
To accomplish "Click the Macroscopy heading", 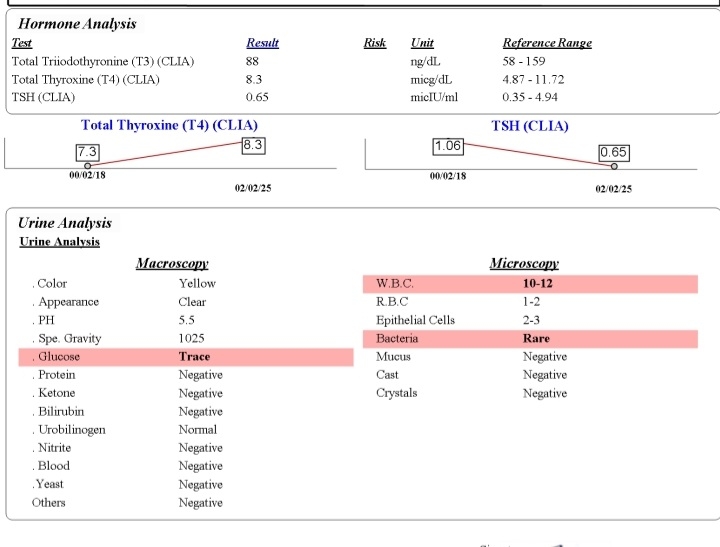I will pyautogui.click(x=172, y=263).
